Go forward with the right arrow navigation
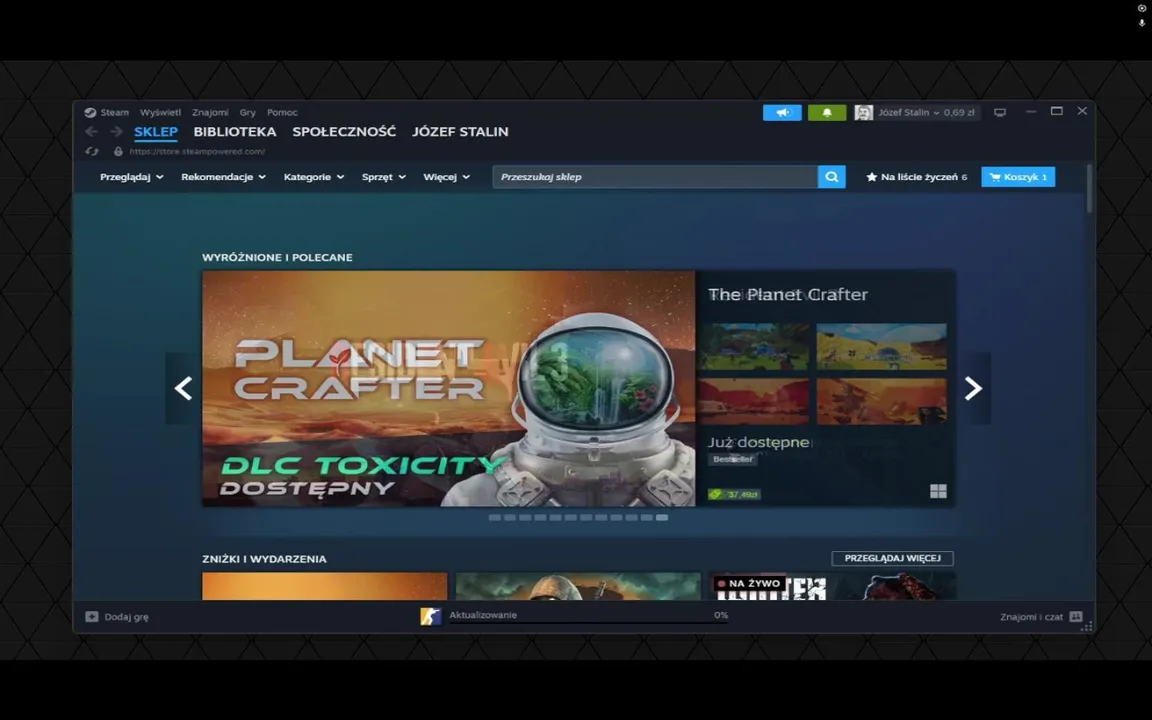 pos(116,132)
